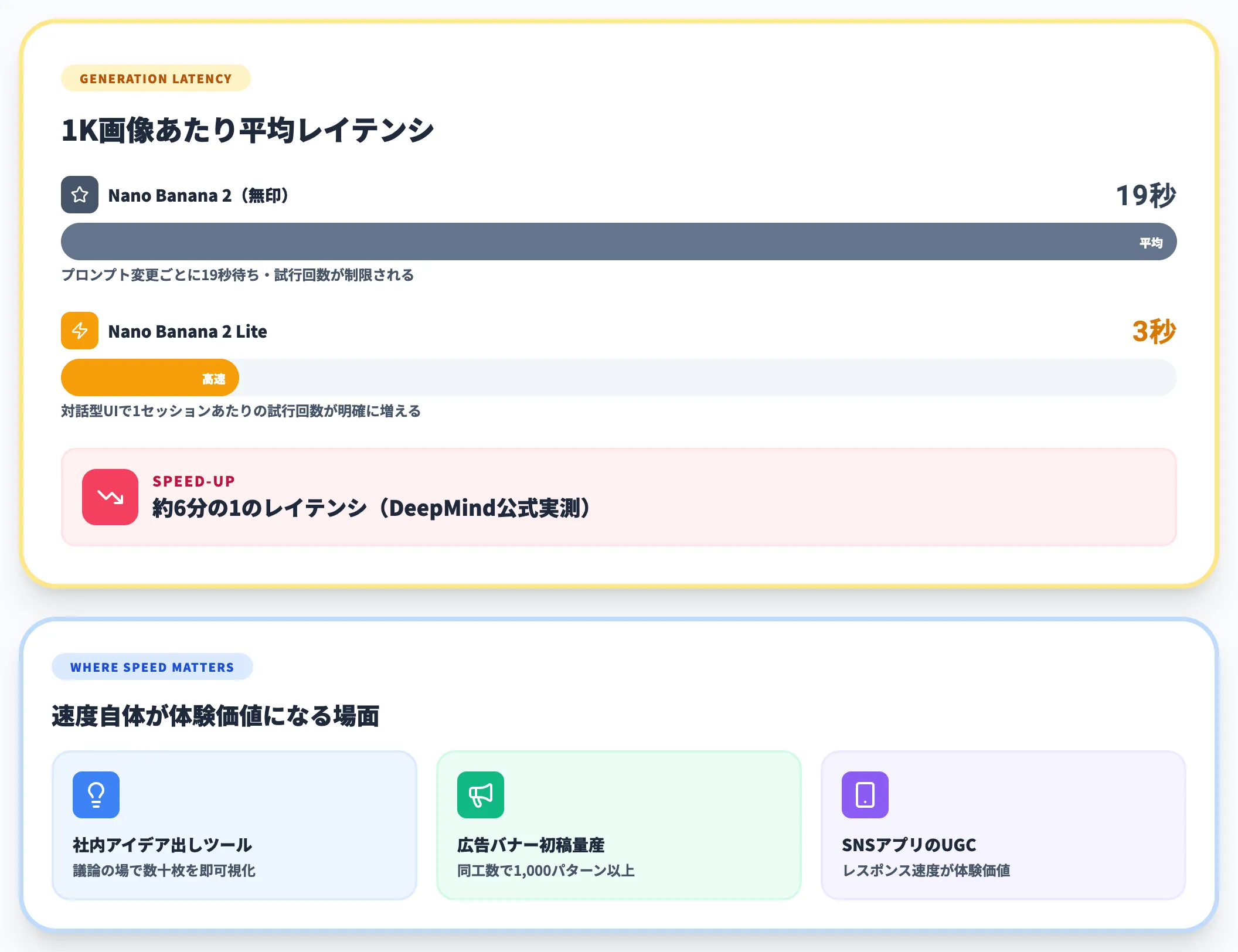The width and height of the screenshot is (1238, 952).
Task: Click the 社内アイデア出しツール title
Action: [162, 845]
